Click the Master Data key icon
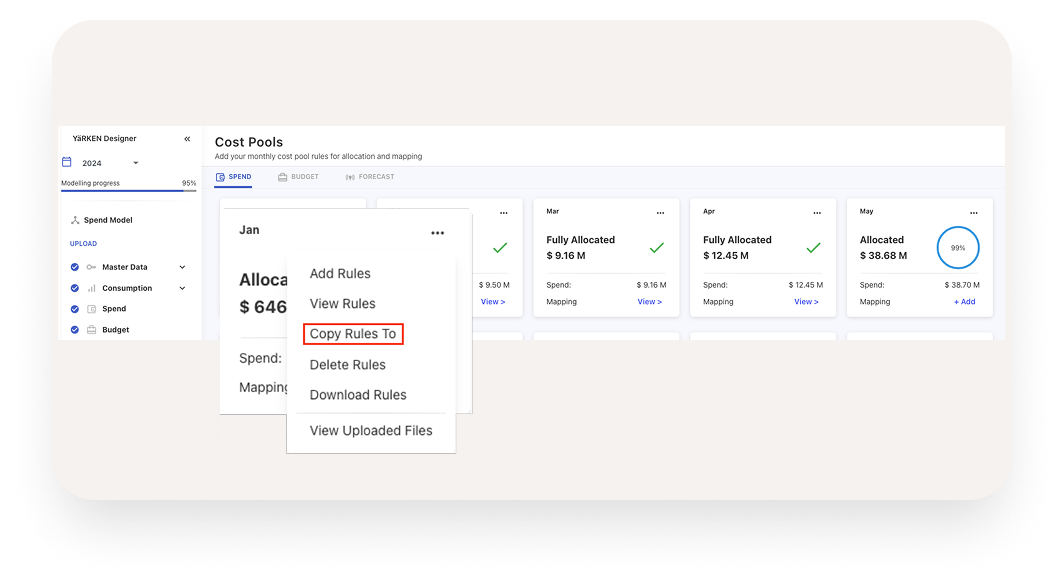Screen dimensions: 1064x584 point(91,266)
